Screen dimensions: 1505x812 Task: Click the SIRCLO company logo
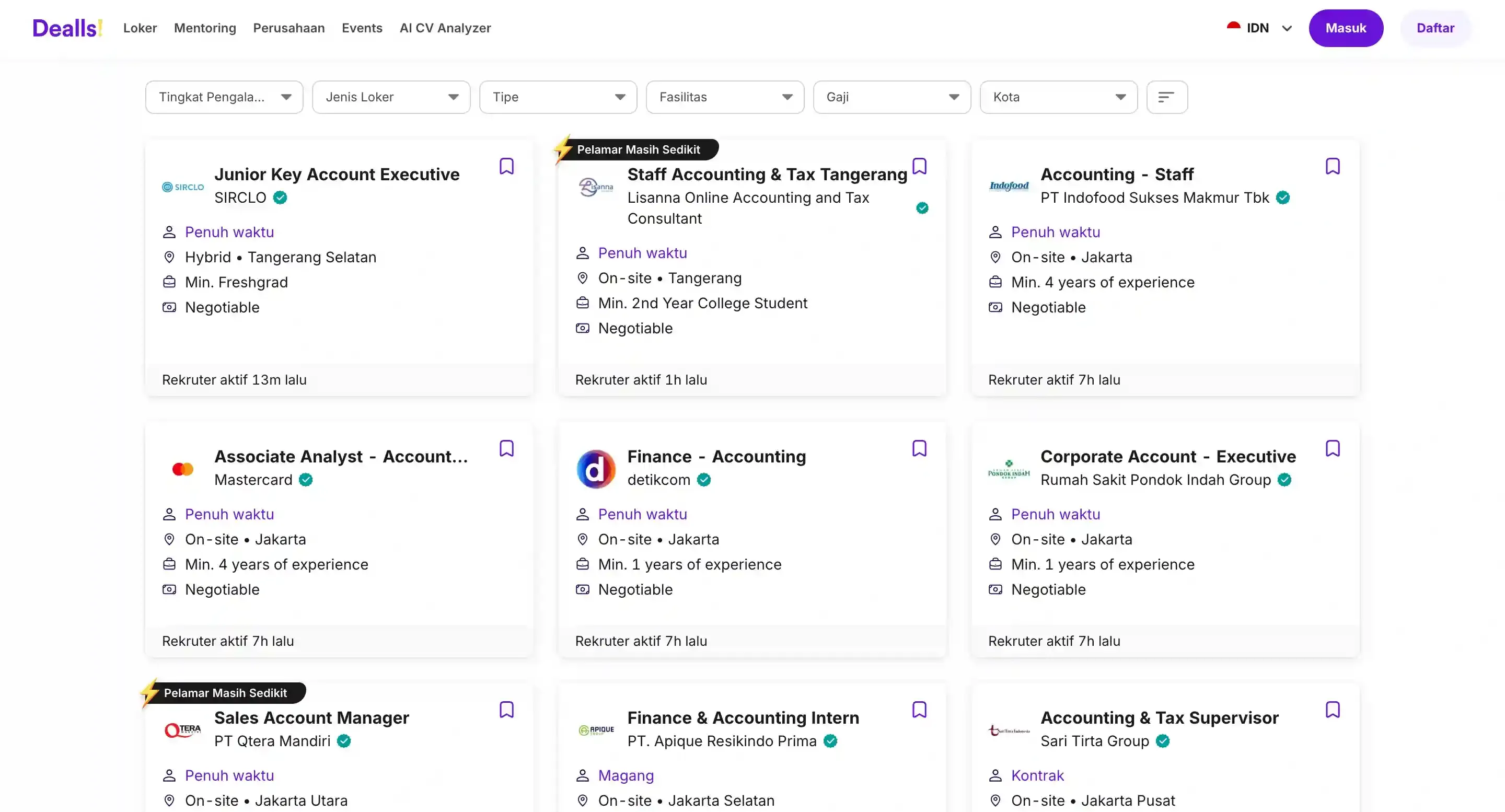click(x=183, y=187)
